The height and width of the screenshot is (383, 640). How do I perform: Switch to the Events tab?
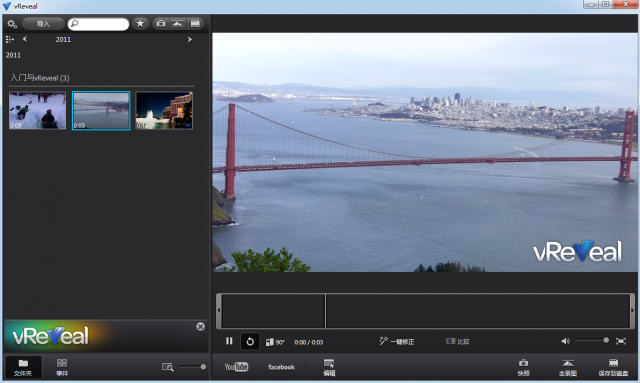coord(62,367)
